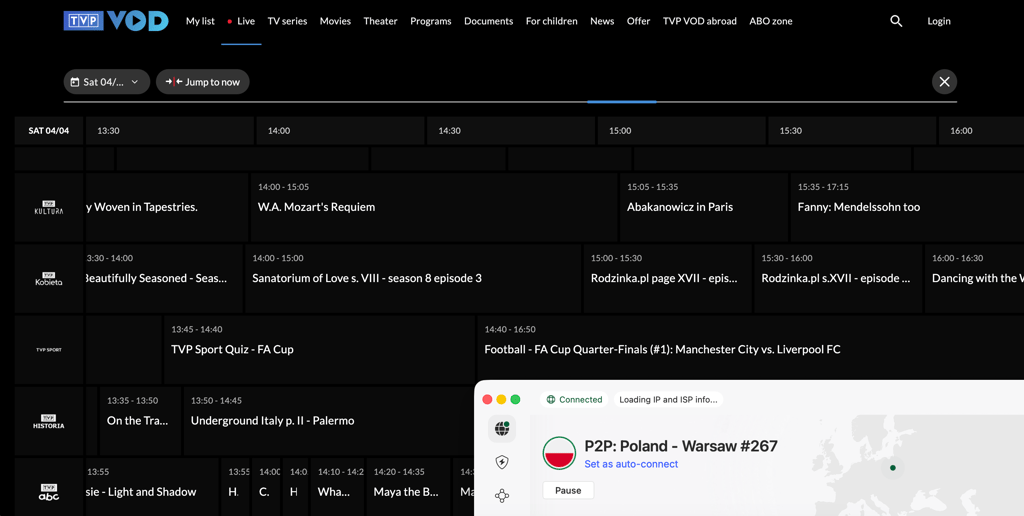
Task: Go to Movies section
Action: [335, 21]
